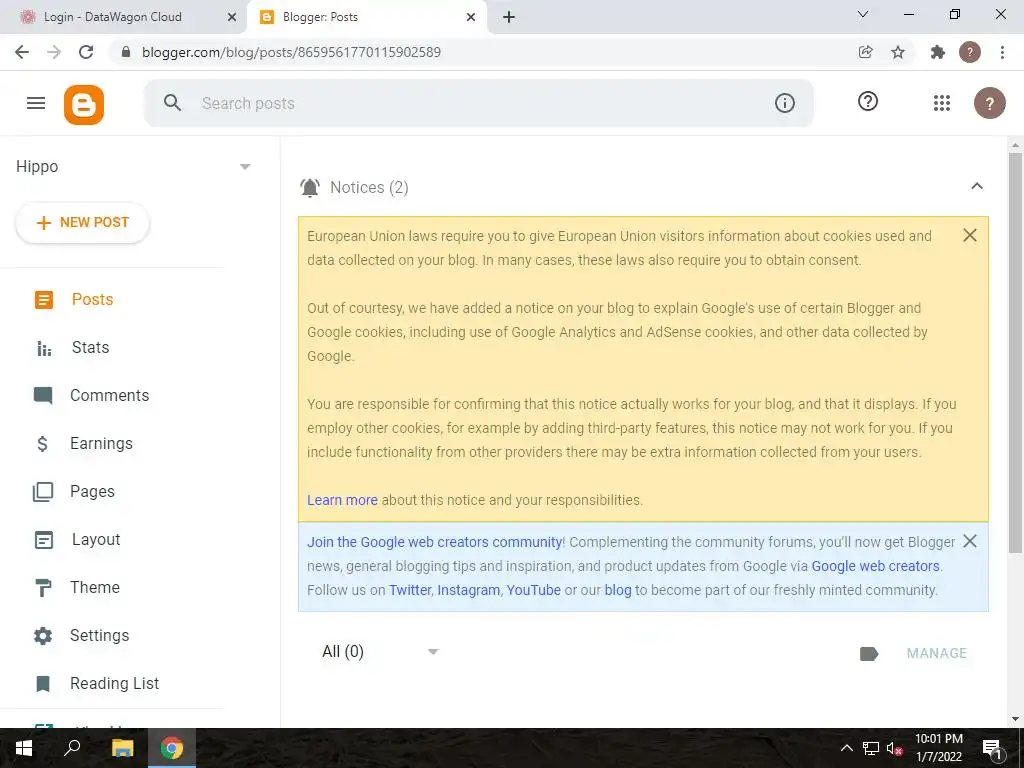
Task: Click the Comments bubble icon
Action: click(43, 396)
